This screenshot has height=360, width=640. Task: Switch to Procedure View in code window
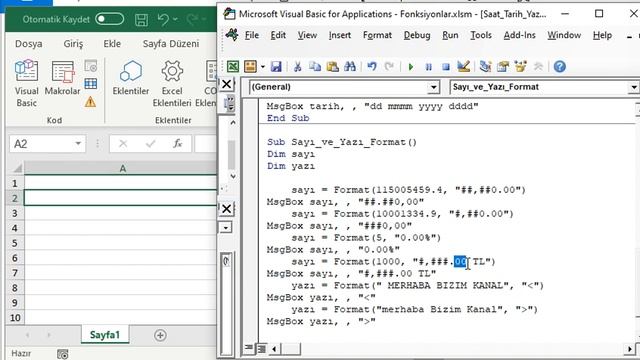[x=248, y=348]
